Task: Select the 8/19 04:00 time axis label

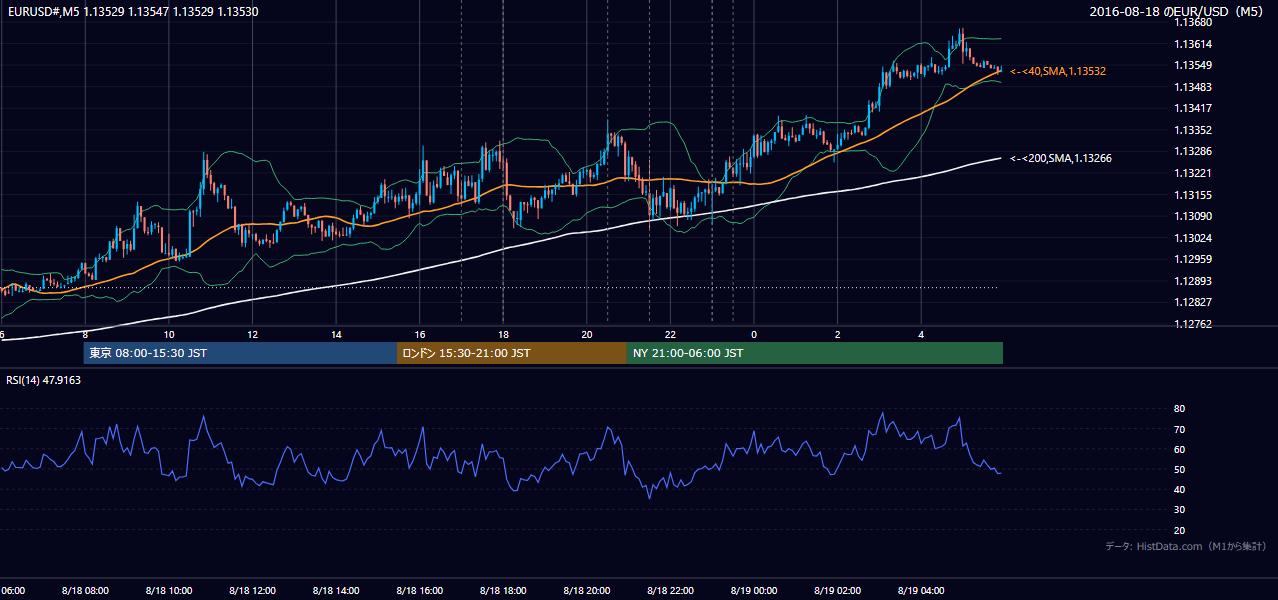Action: (x=920, y=591)
